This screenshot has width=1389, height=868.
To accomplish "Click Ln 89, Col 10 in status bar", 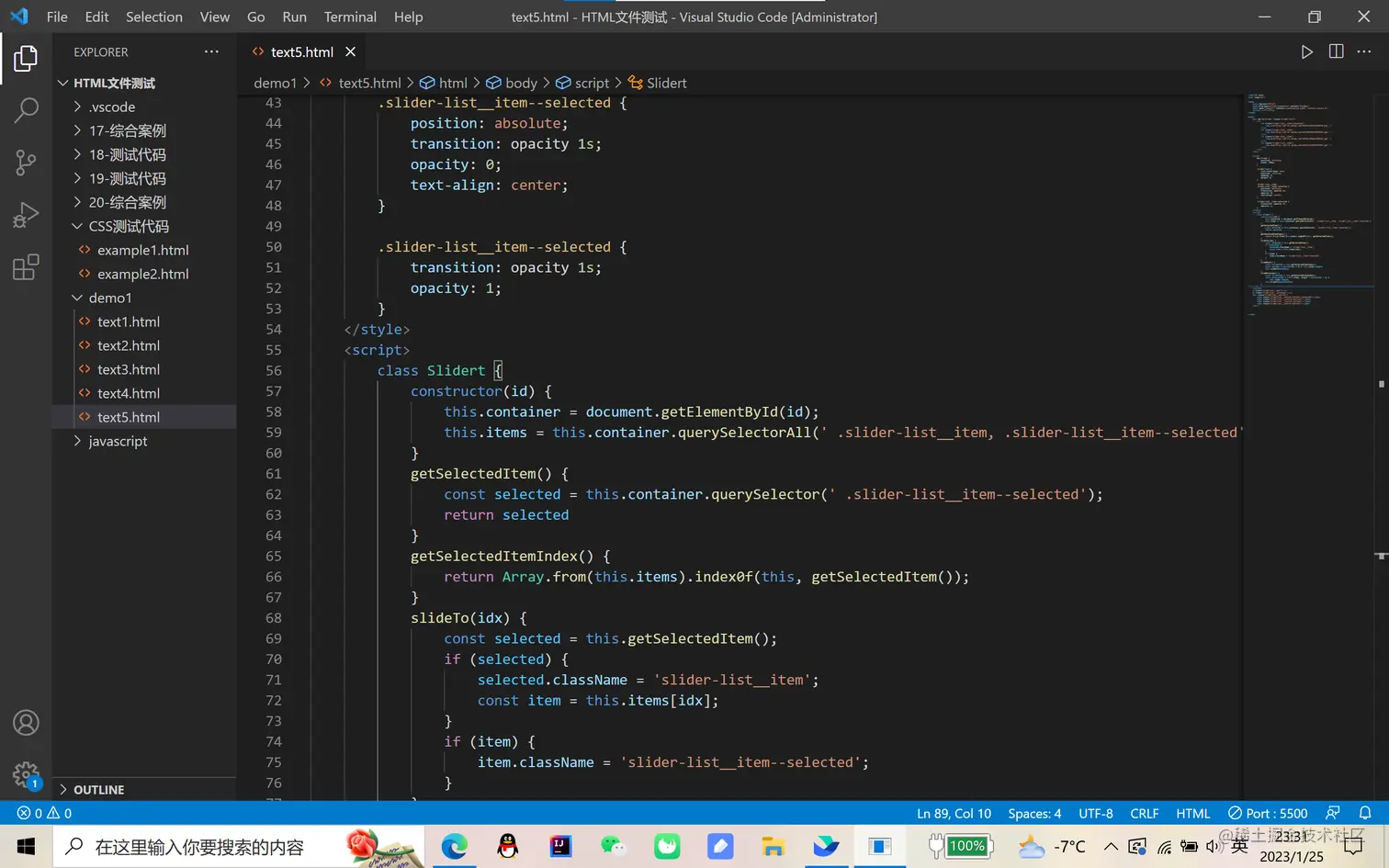I will point(954,813).
